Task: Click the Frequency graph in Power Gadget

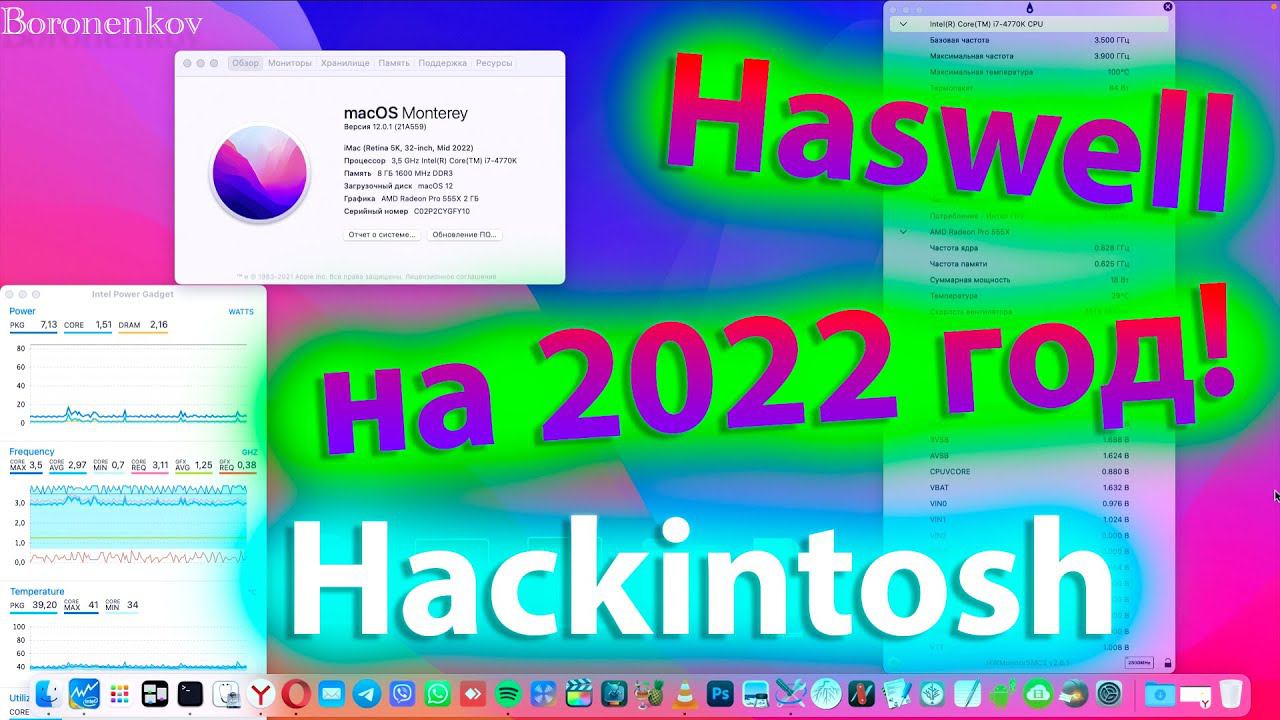Action: [x=138, y=523]
